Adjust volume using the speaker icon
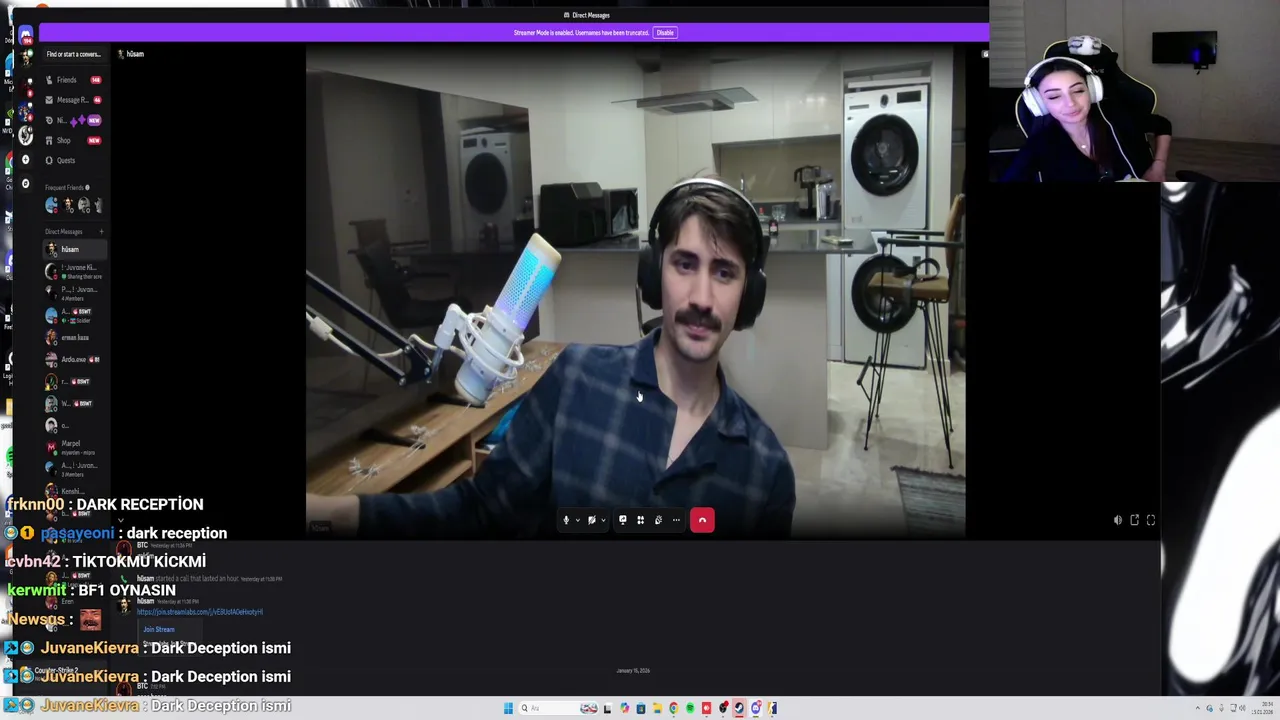Image resolution: width=1280 pixels, height=720 pixels. point(1118,520)
